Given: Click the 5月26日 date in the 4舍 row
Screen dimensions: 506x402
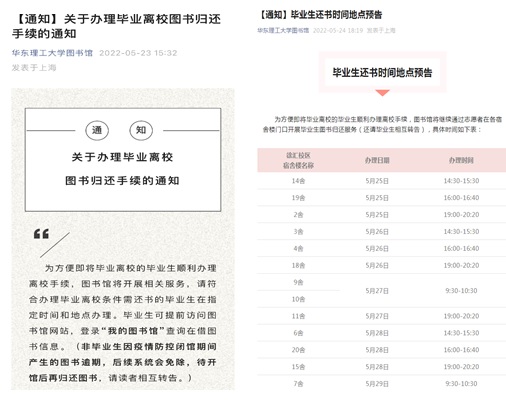Looking at the screenshot, I should point(377,248).
